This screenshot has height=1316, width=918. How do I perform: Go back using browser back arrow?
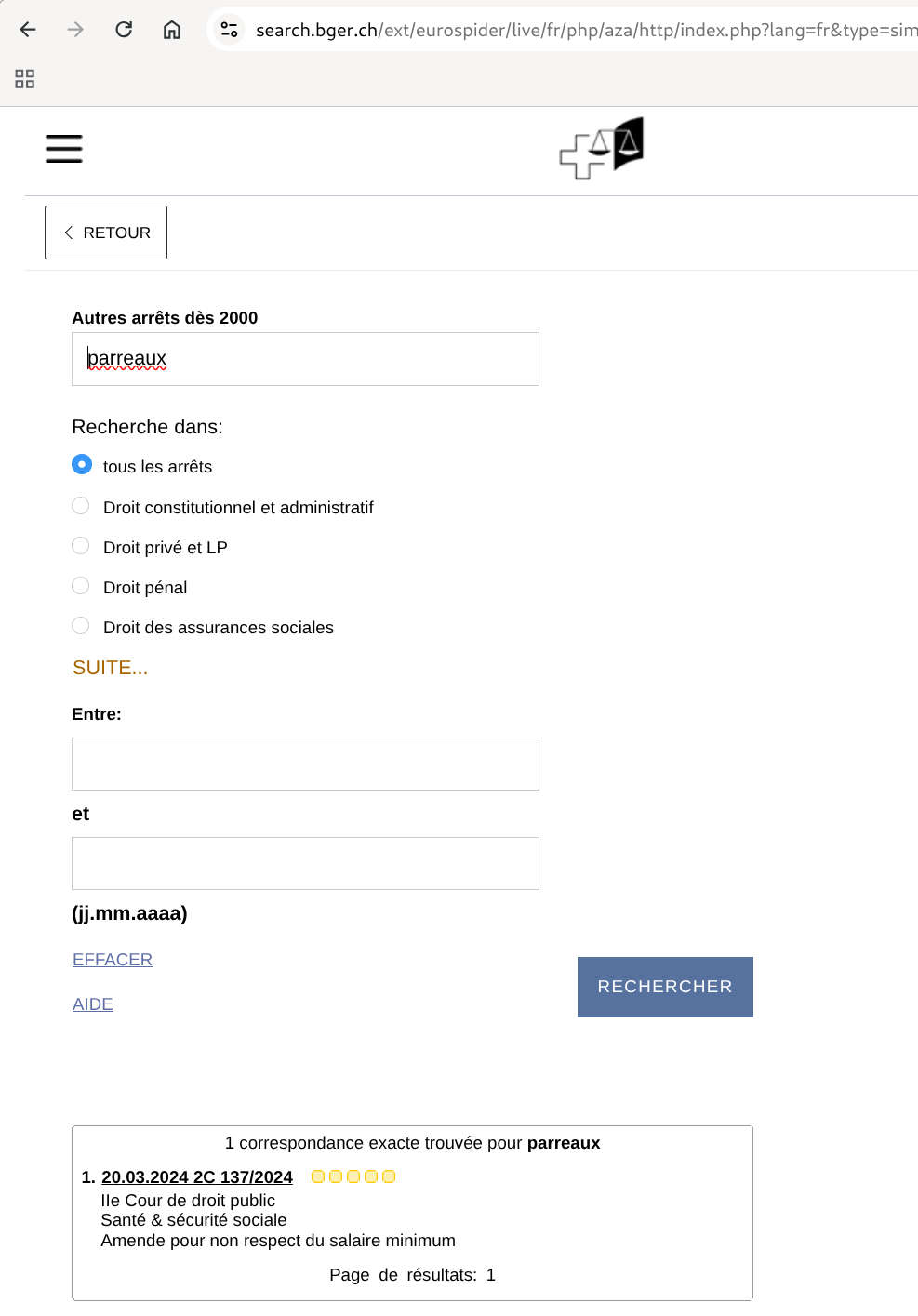click(28, 30)
